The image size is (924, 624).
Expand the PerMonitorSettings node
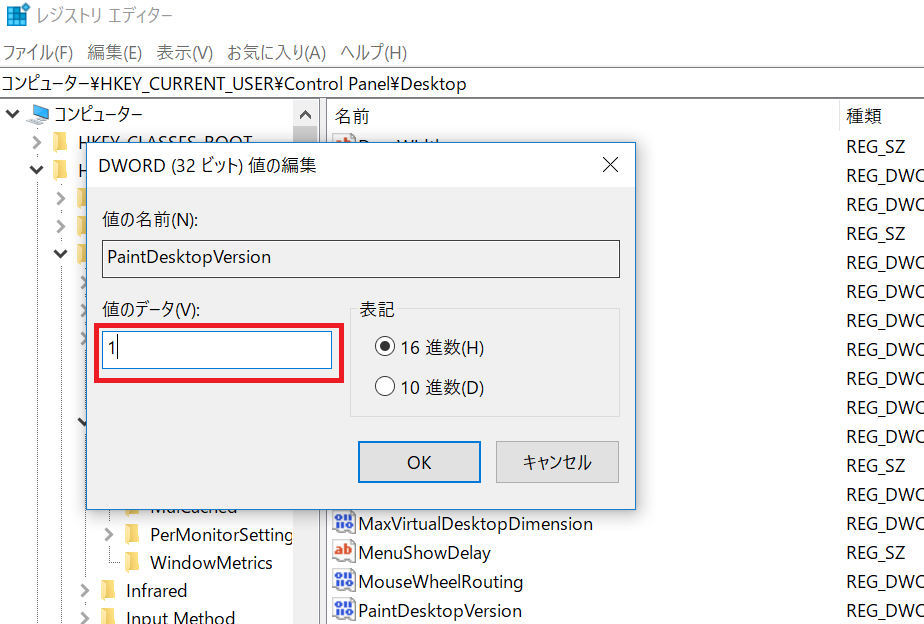[x=108, y=534]
